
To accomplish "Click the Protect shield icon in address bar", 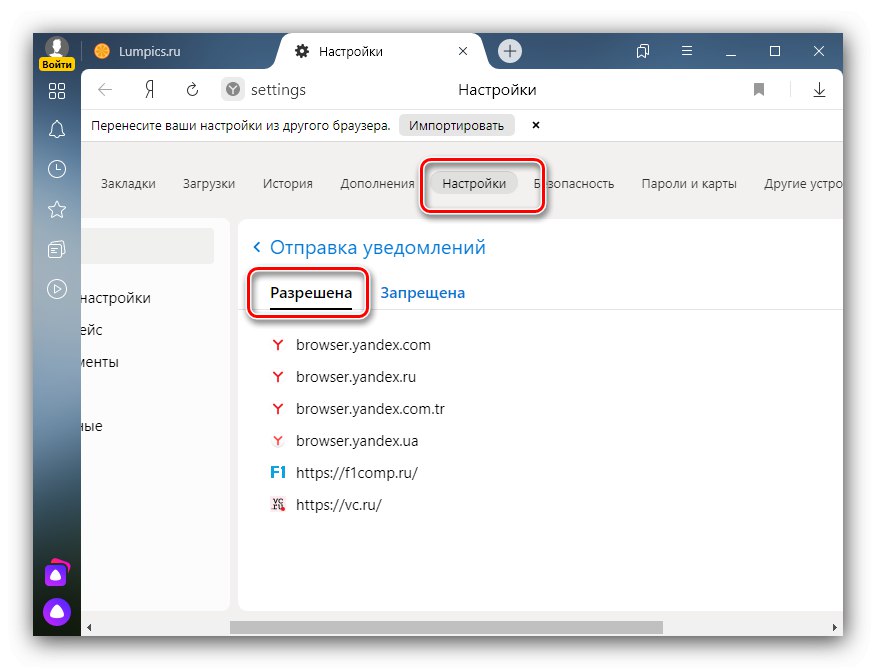I will [232, 89].
